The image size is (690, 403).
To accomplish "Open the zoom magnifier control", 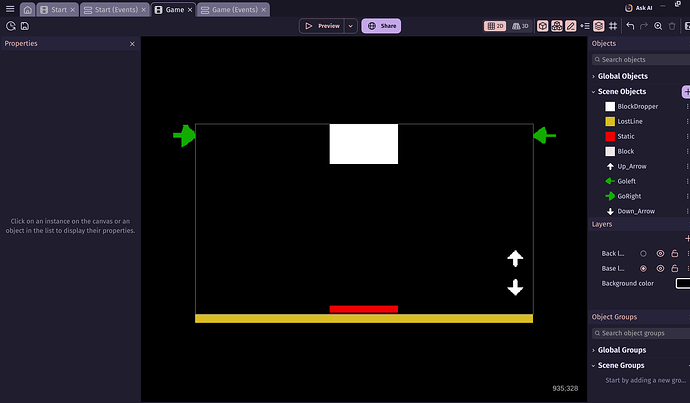I will coord(658,26).
